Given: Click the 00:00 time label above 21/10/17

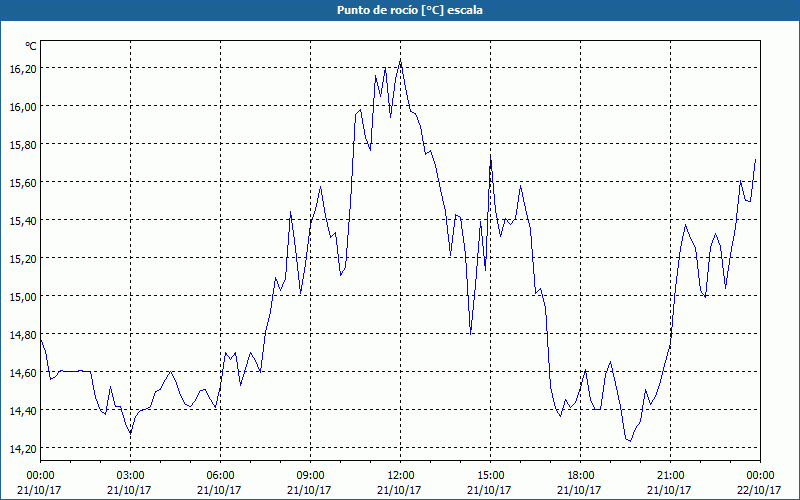Looking at the screenshot, I should pos(40,476).
